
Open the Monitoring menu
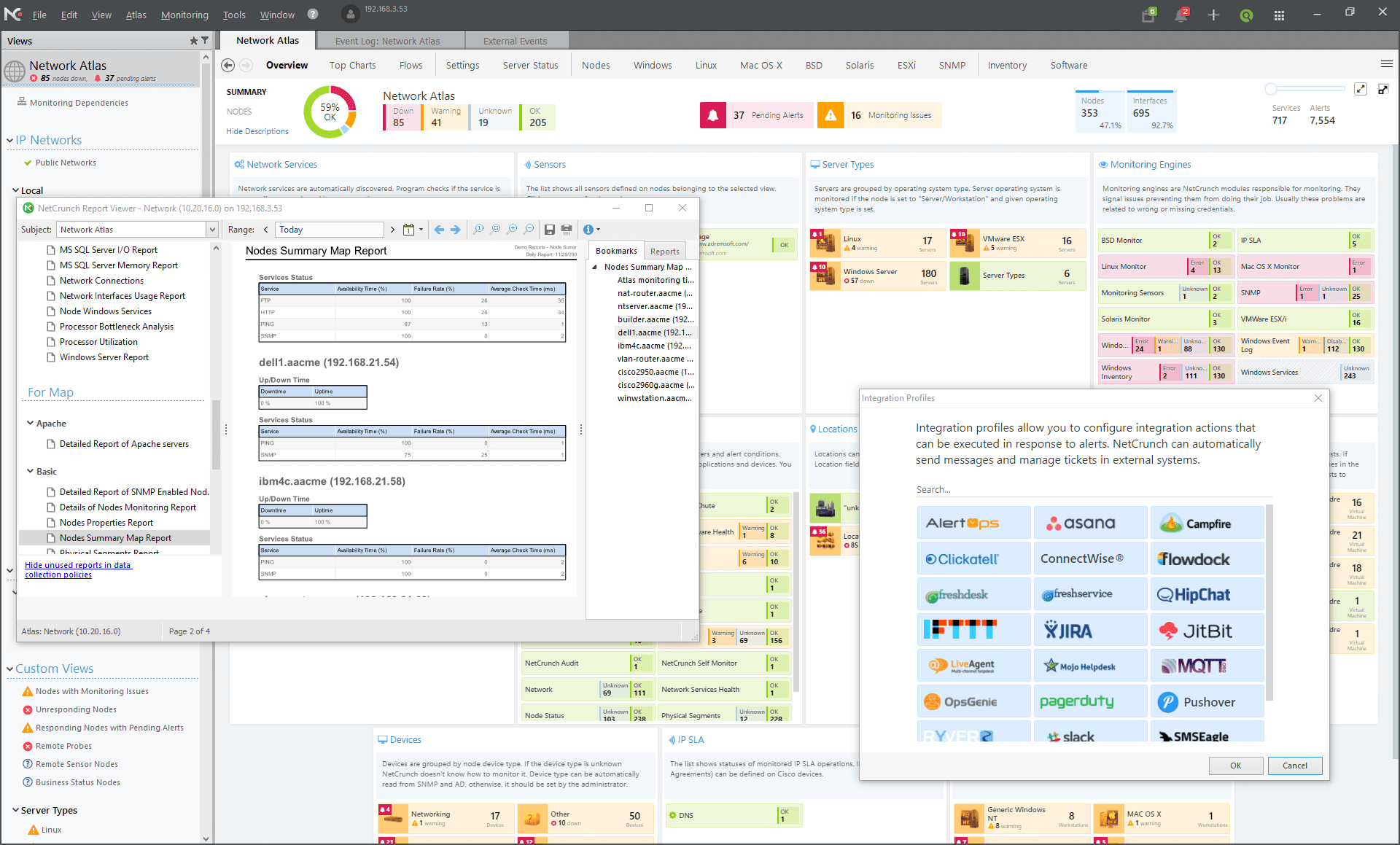(x=184, y=15)
